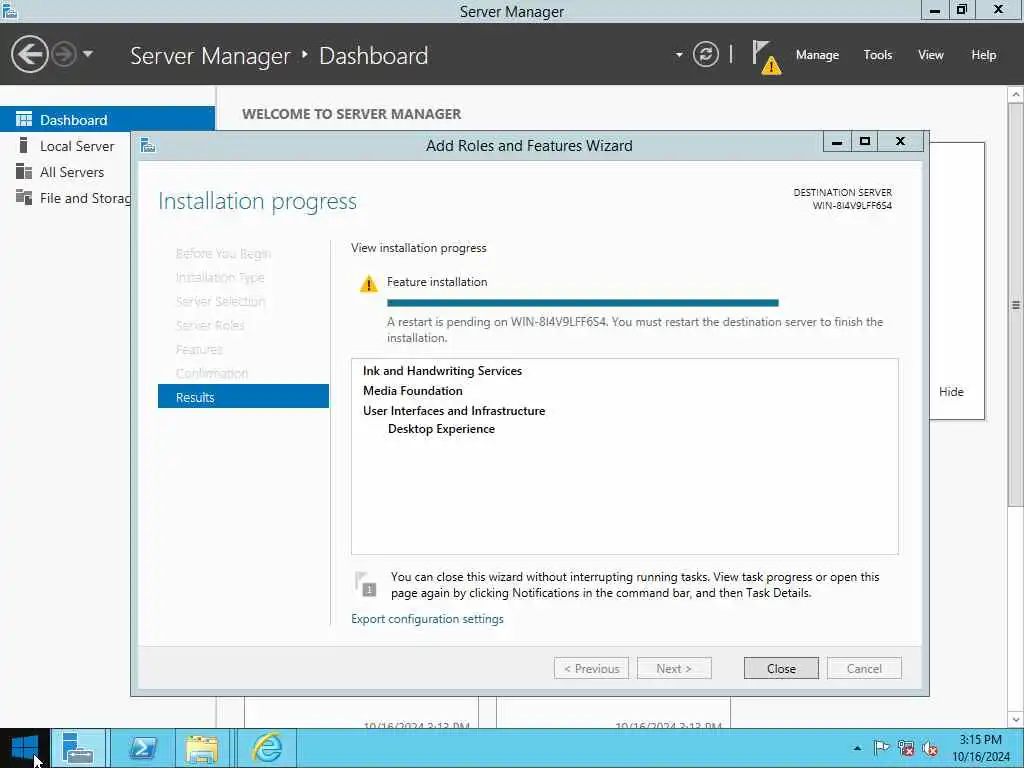Show hidden tray icons arrow

click(x=857, y=748)
